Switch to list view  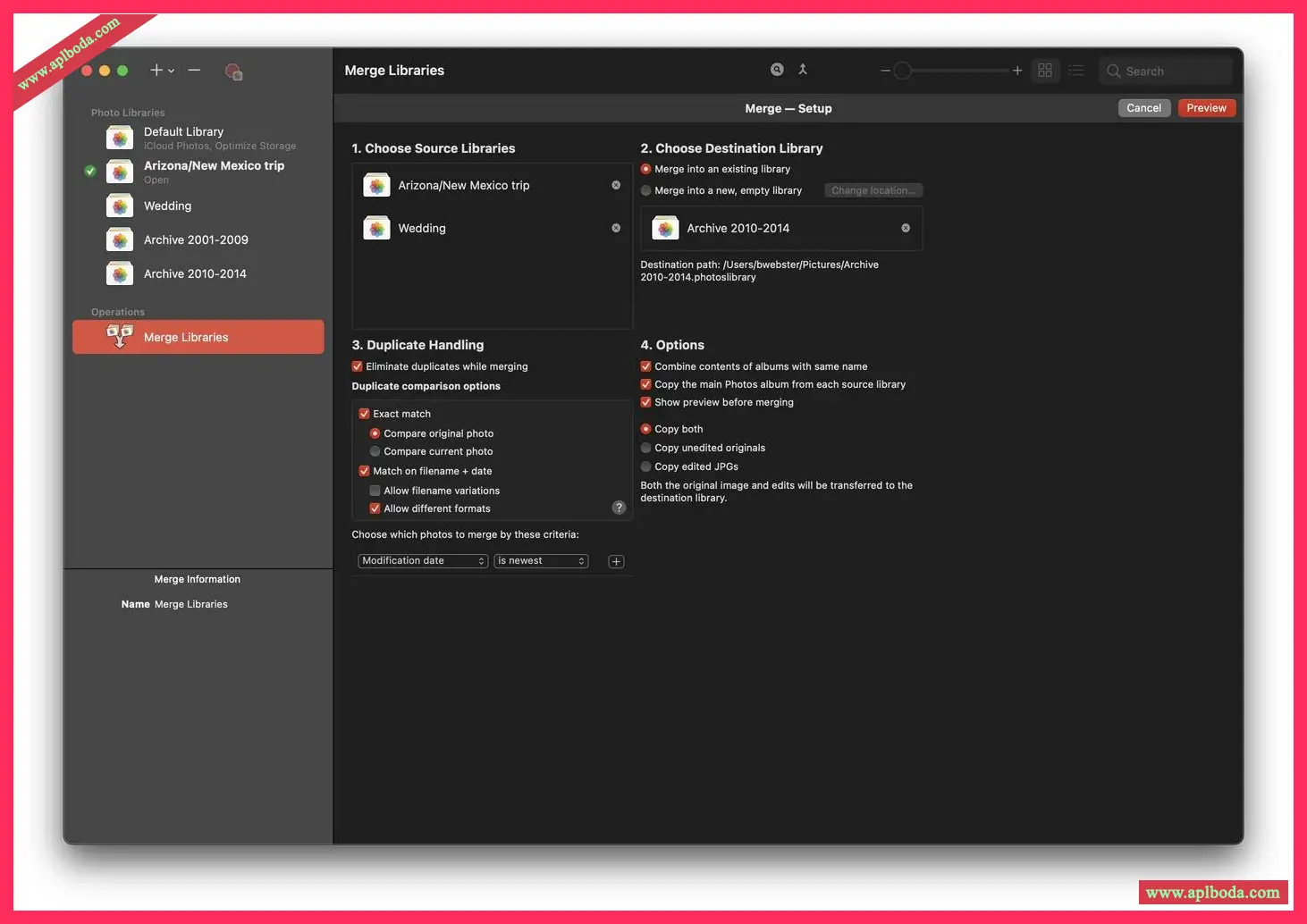pos(1075,70)
